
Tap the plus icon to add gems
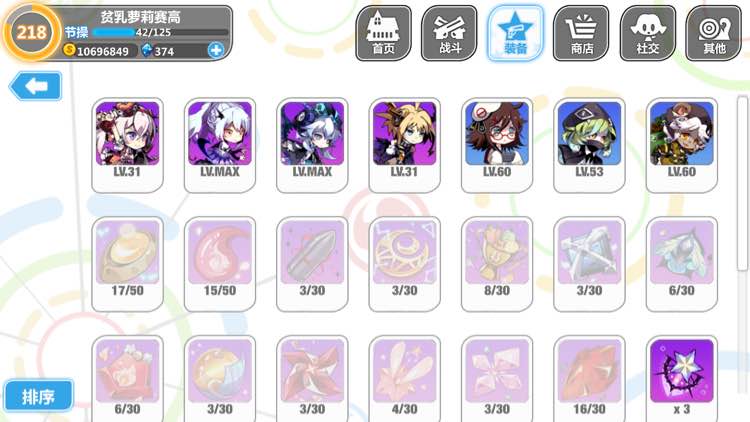(x=216, y=50)
